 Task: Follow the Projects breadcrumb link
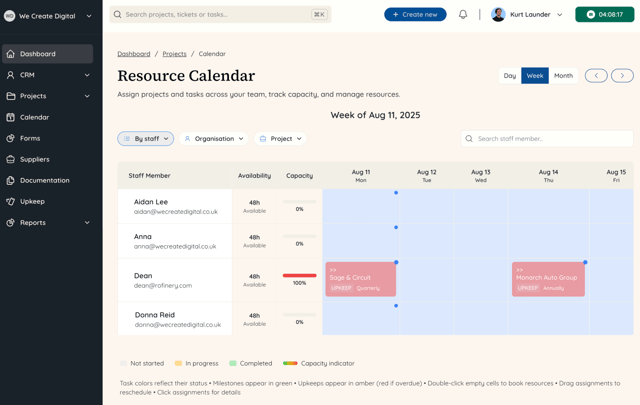point(174,54)
